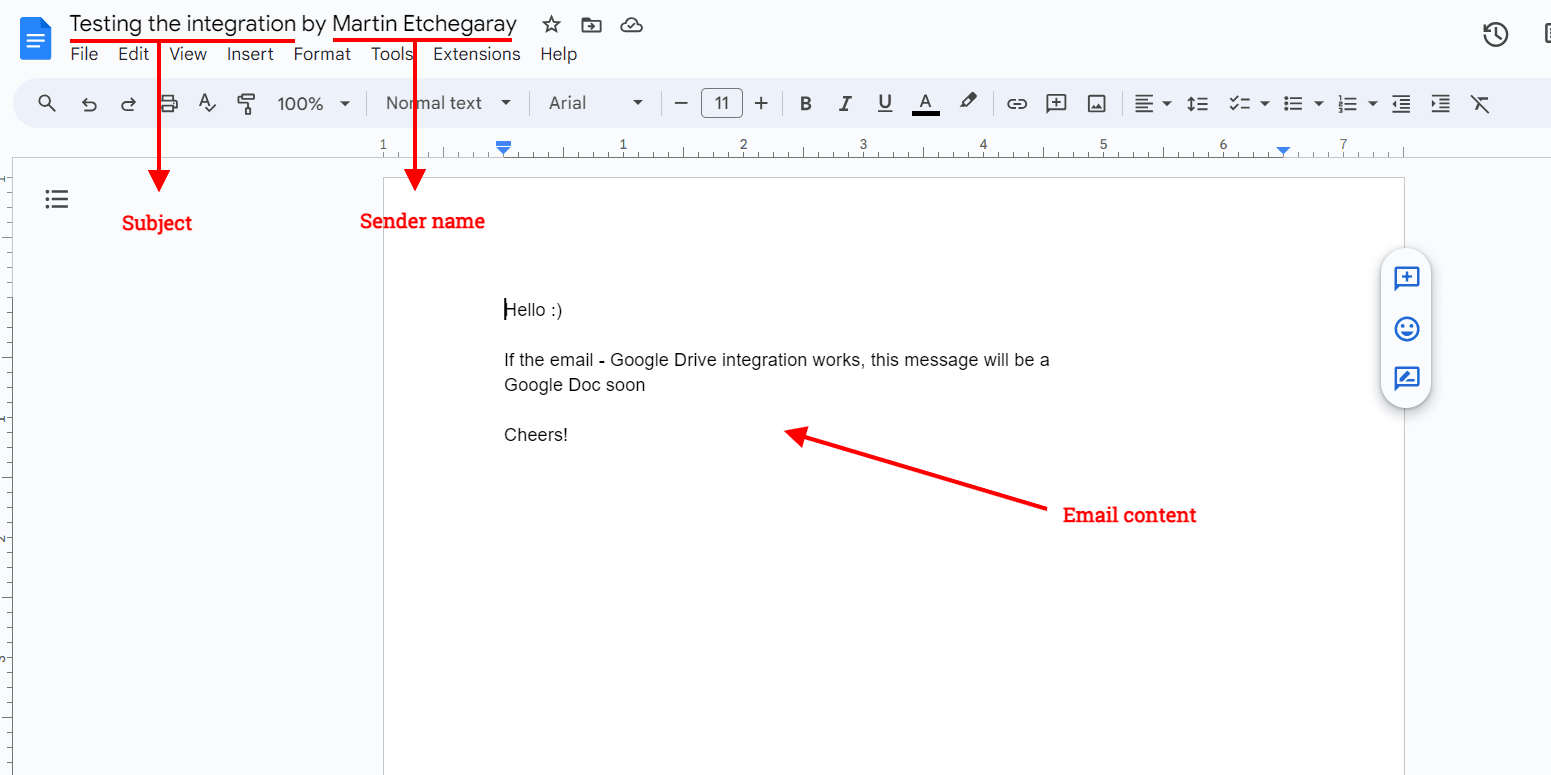Viewport: 1551px width, 775px height.
Task: Open the font family dropdown
Action: pos(594,103)
